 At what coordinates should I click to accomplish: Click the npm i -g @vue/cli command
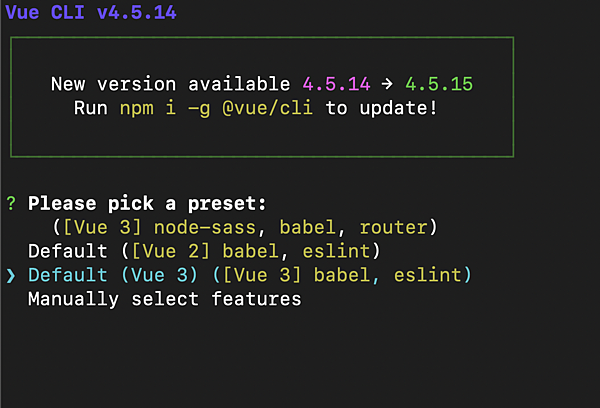pyautogui.click(x=216, y=108)
